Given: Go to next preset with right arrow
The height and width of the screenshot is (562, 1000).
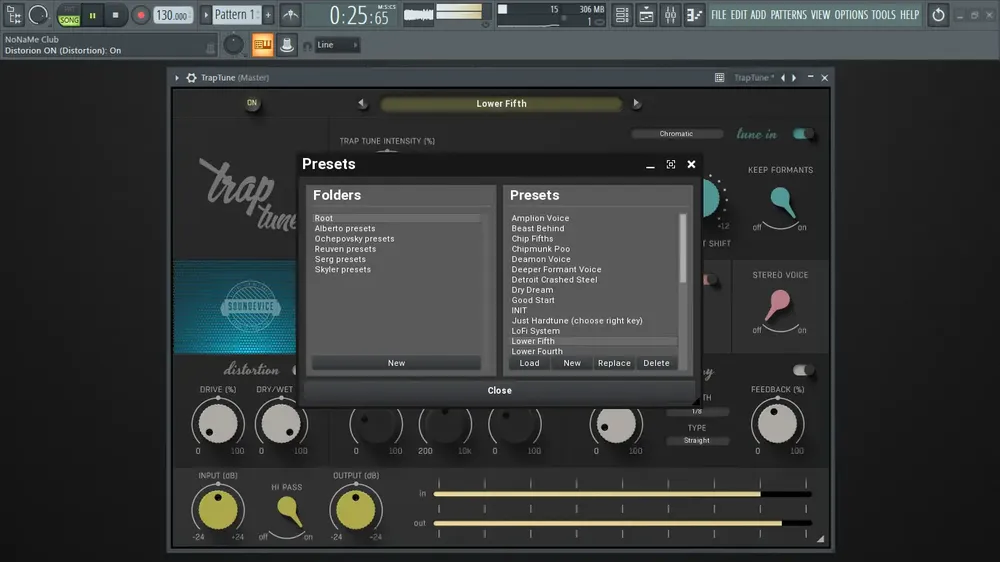Looking at the screenshot, I should pyautogui.click(x=636, y=103).
